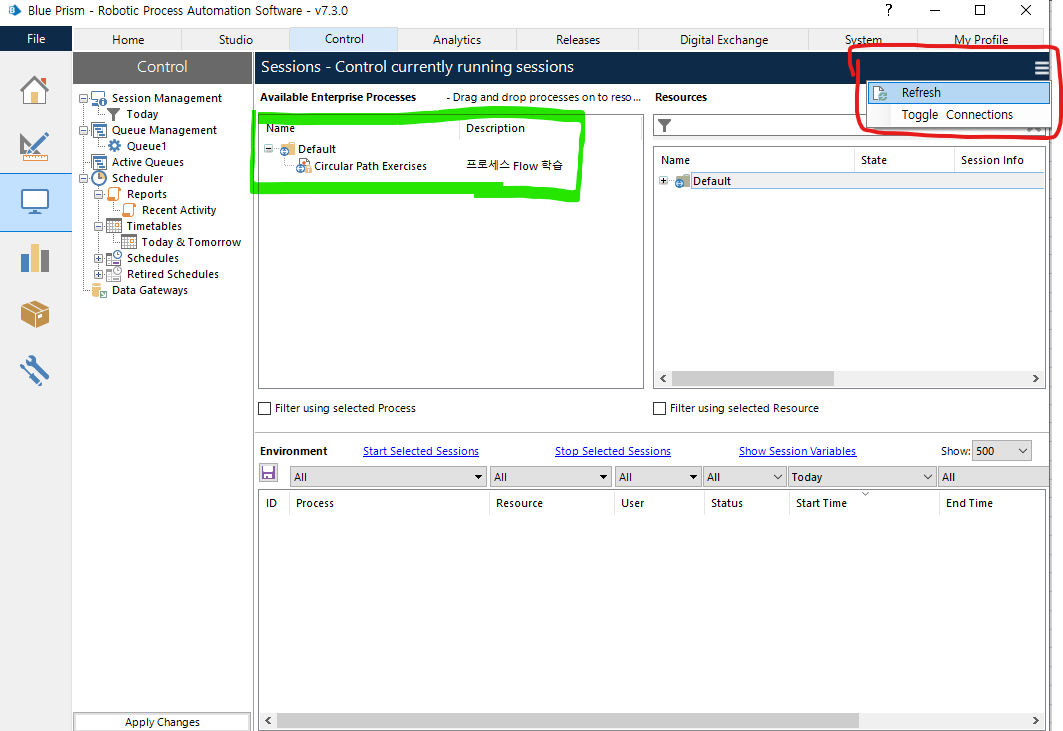Click the Data Gateways icon
The width and height of the screenshot is (1063, 731).
(99, 290)
